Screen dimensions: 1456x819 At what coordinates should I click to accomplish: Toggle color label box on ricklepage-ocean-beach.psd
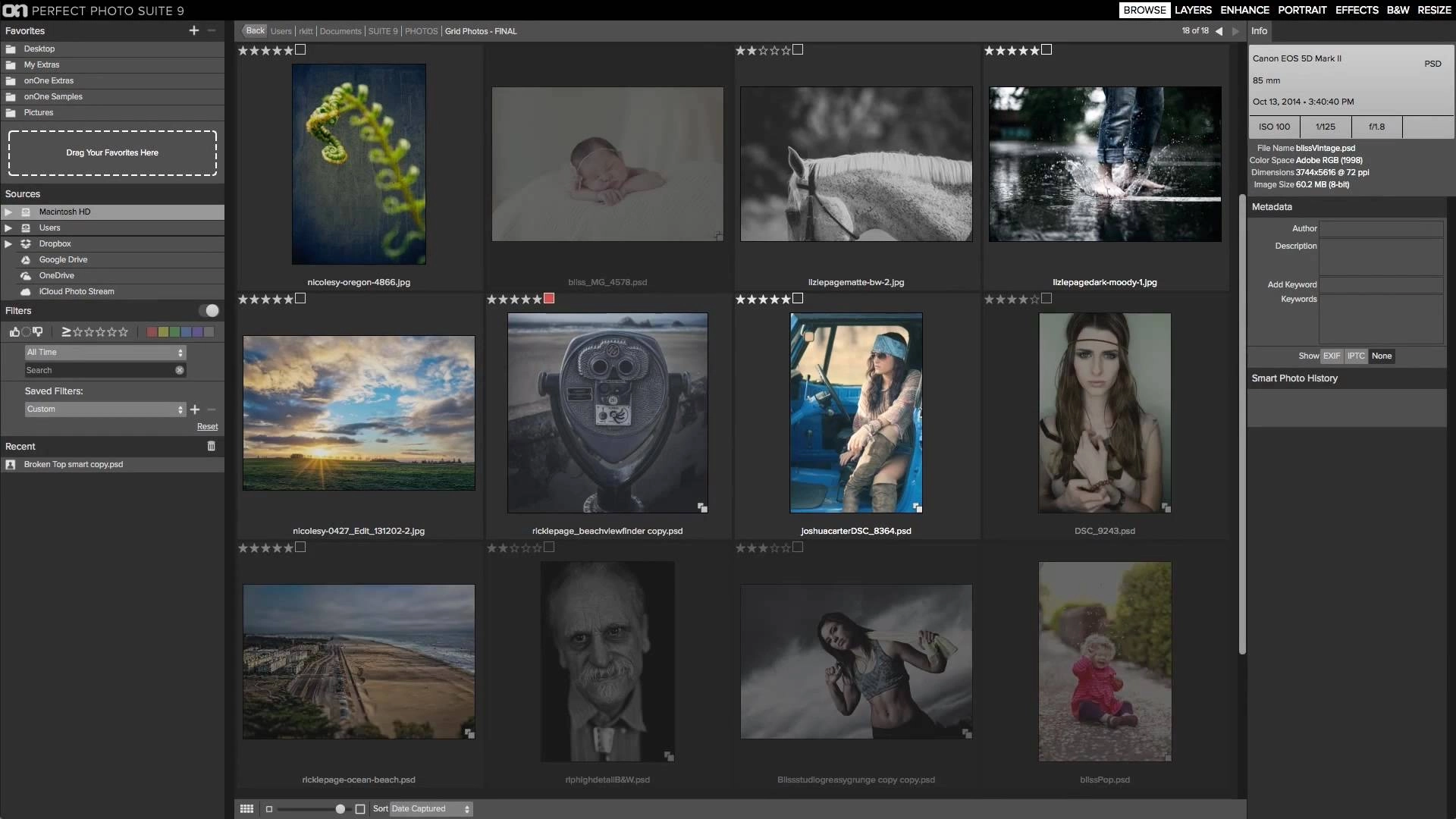(300, 547)
